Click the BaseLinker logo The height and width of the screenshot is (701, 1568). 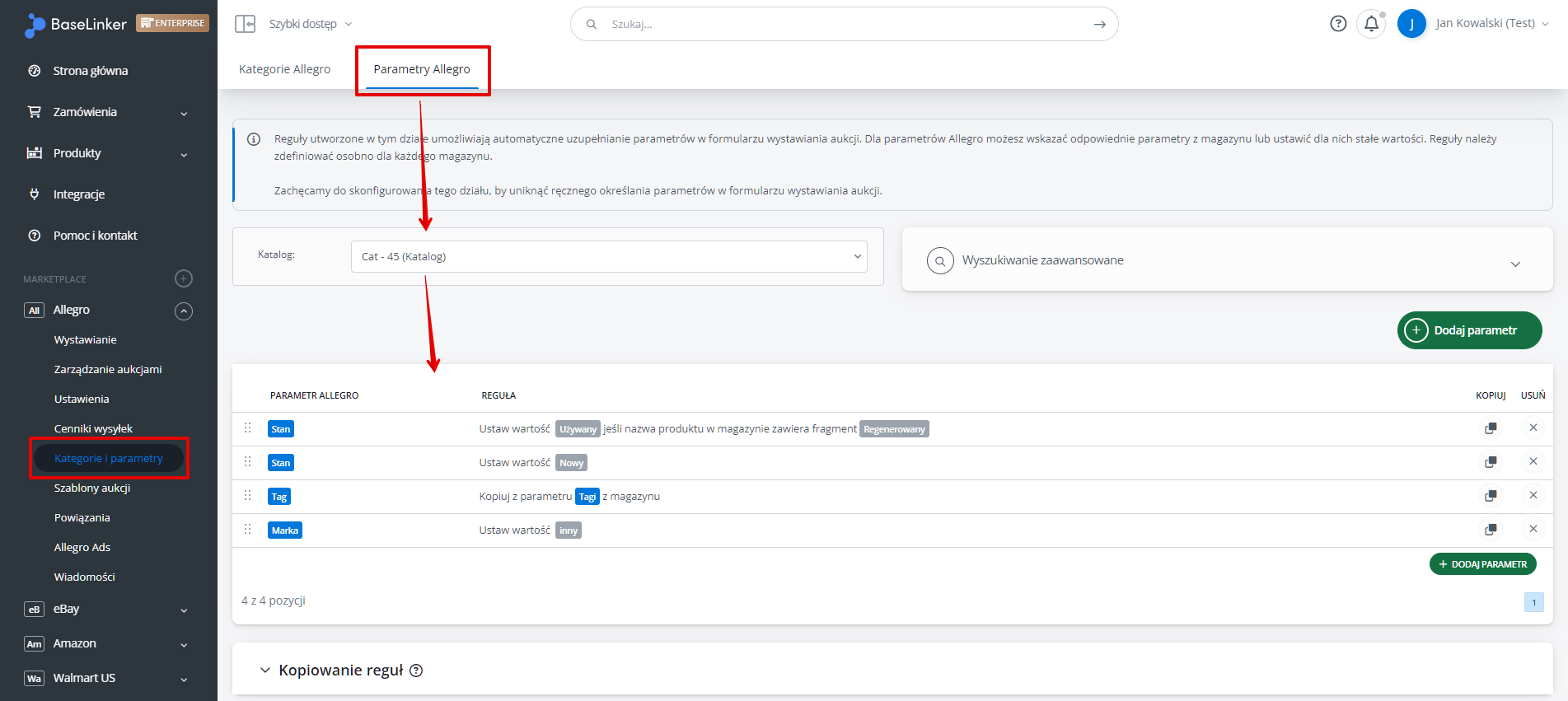point(76,25)
